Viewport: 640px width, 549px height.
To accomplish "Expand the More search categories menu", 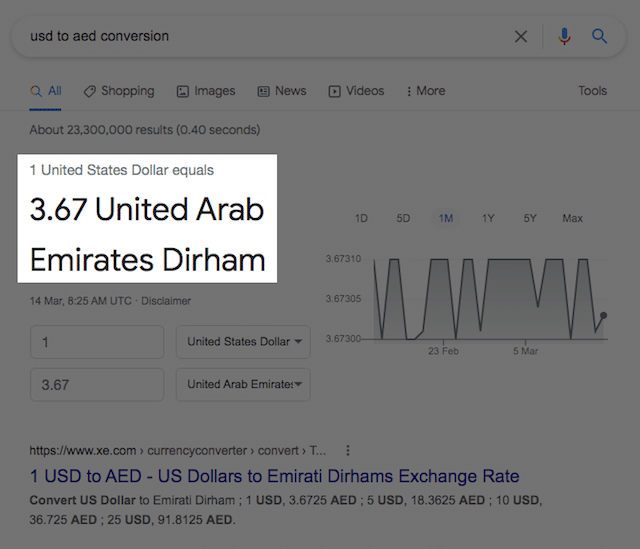I will (426, 91).
